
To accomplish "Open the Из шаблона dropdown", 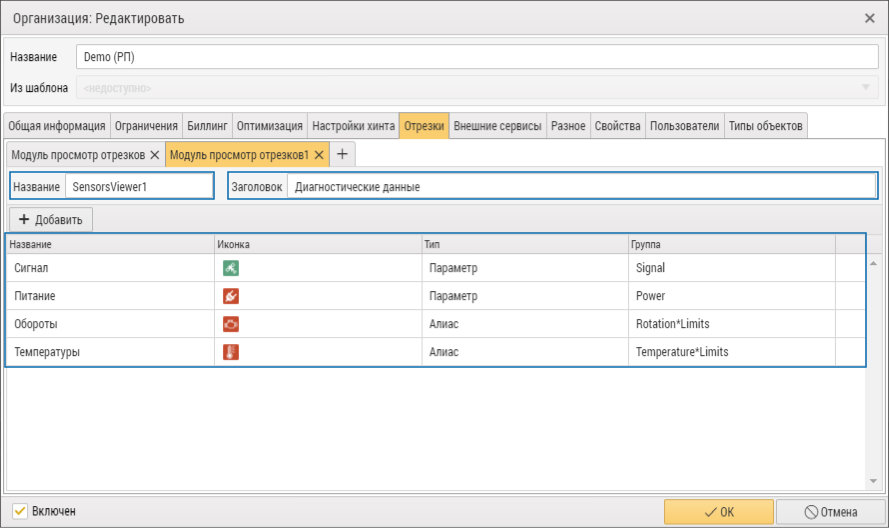I will [866, 87].
